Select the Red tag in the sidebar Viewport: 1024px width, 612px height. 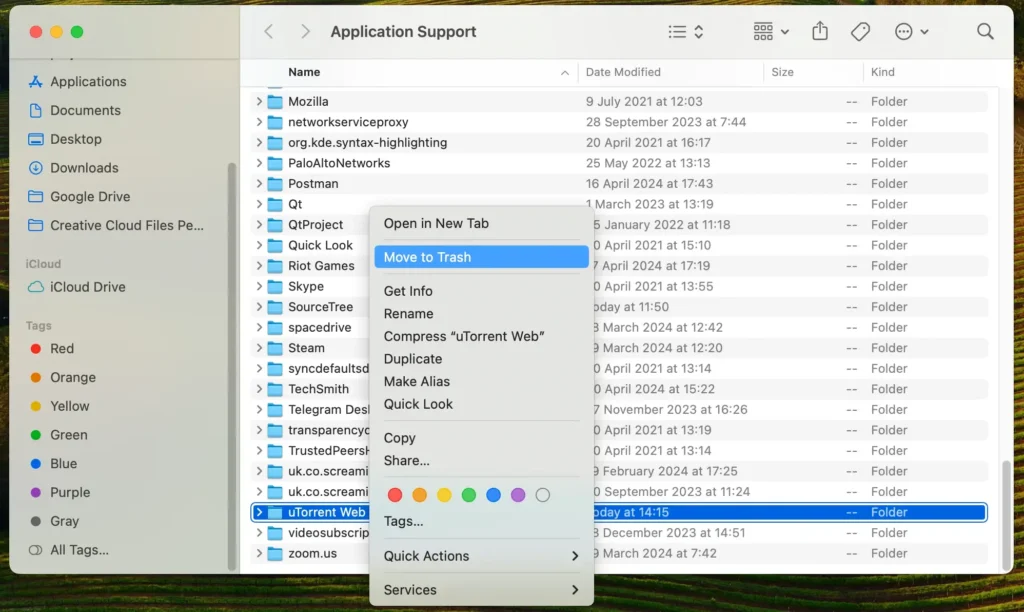tap(52, 349)
